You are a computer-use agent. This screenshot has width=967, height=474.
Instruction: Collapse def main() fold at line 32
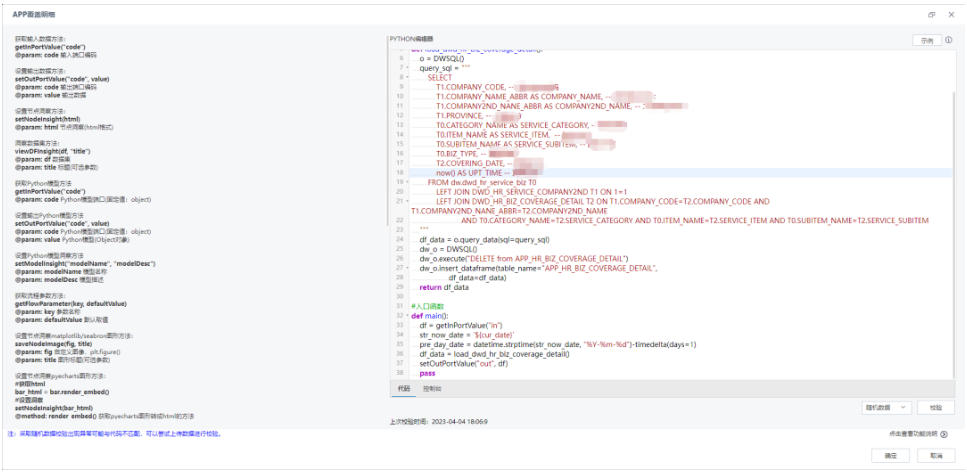(408, 316)
